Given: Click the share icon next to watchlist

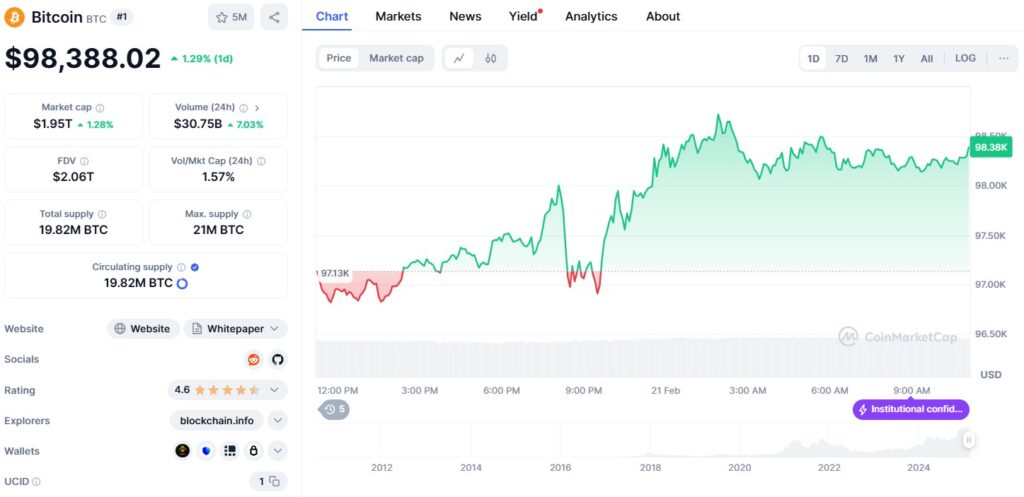Looking at the screenshot, I should tap(274, 17).
